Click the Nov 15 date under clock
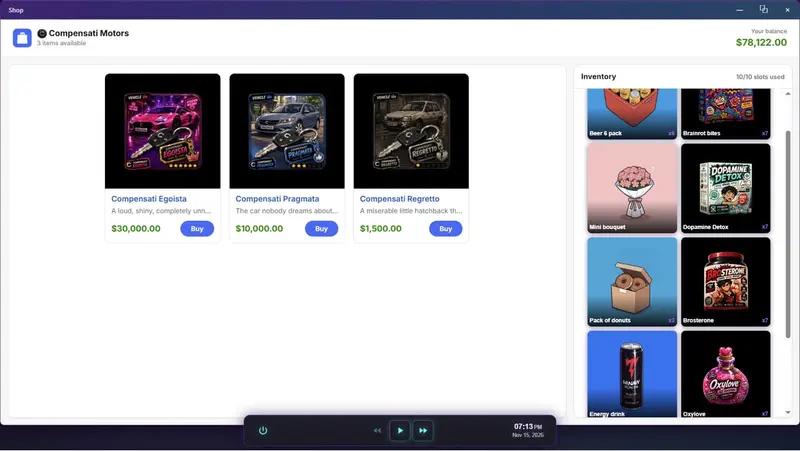The height and width of the screenshot is (451, 800). [528, 435]
